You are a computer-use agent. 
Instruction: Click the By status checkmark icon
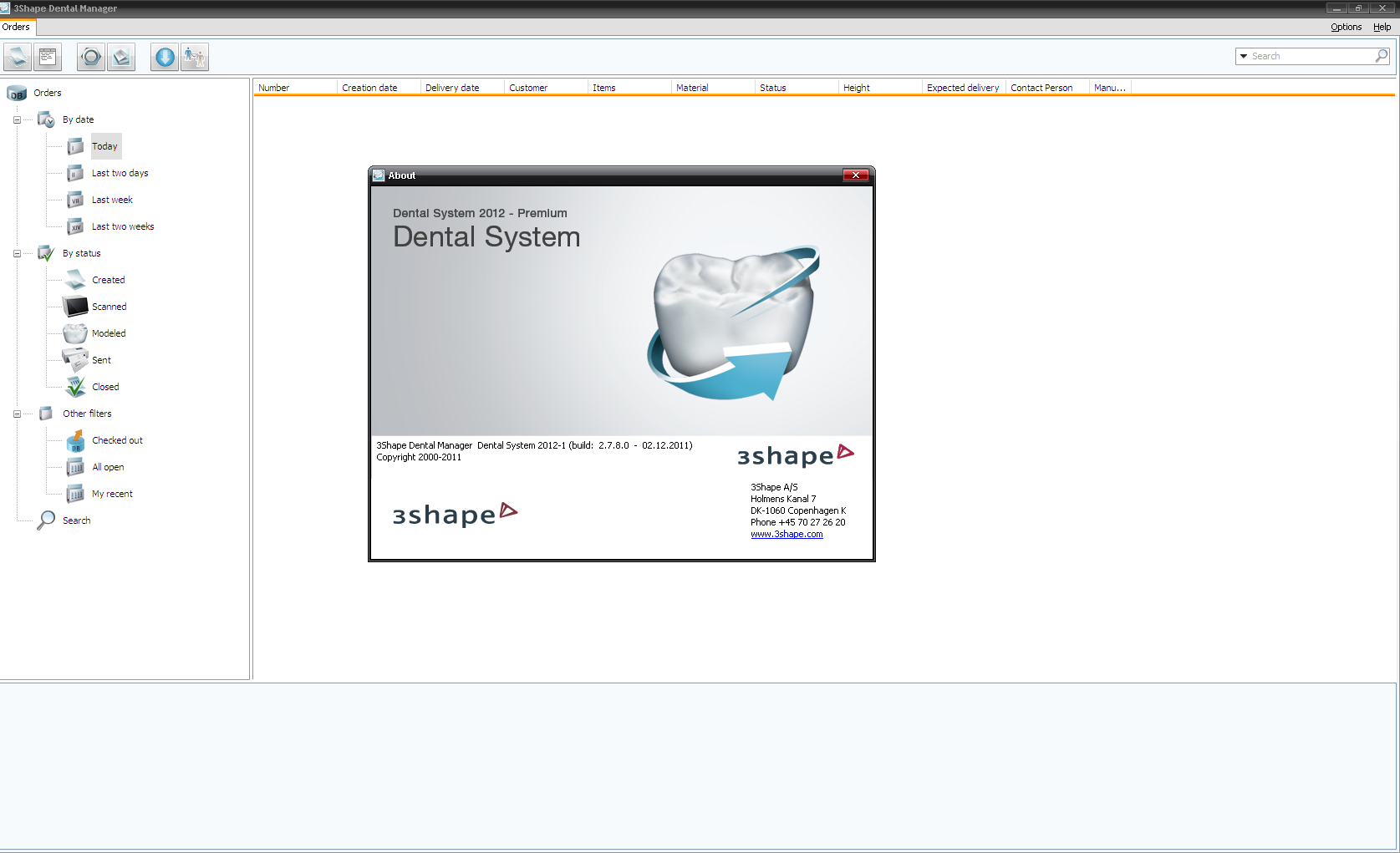(x=46, y=254)
